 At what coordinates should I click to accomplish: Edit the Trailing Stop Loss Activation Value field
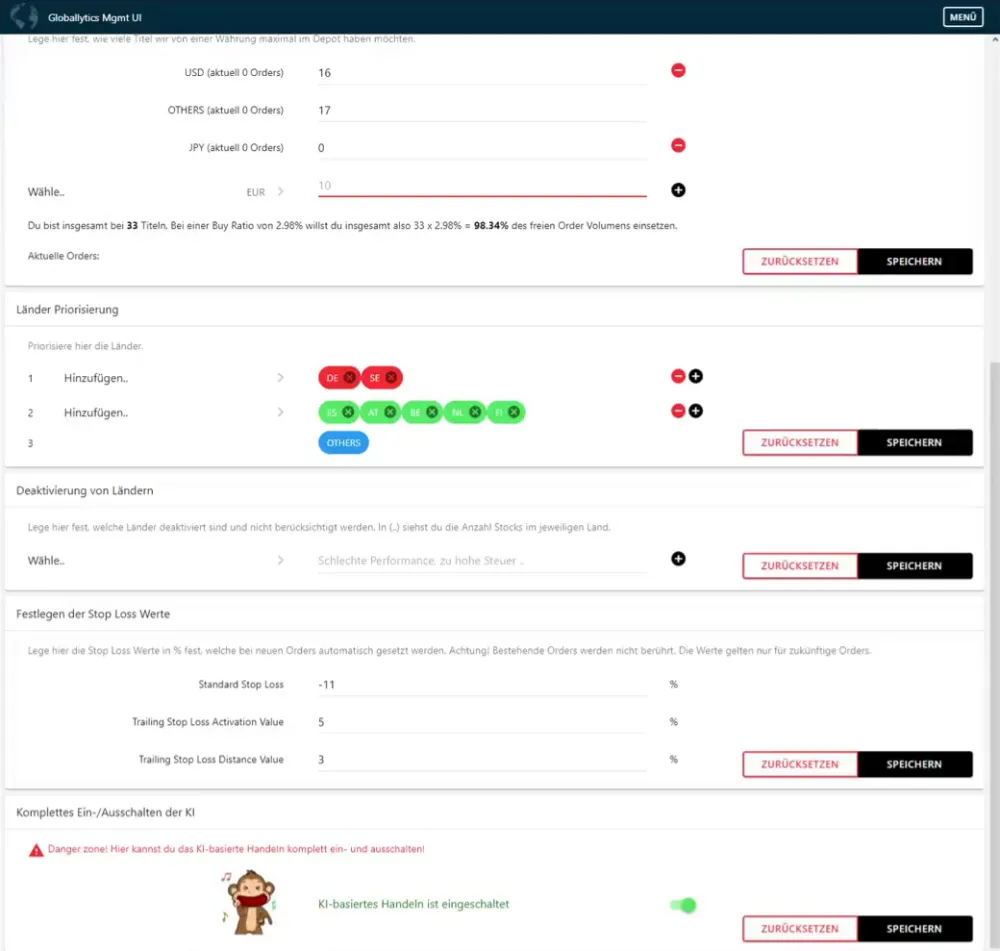482,722
